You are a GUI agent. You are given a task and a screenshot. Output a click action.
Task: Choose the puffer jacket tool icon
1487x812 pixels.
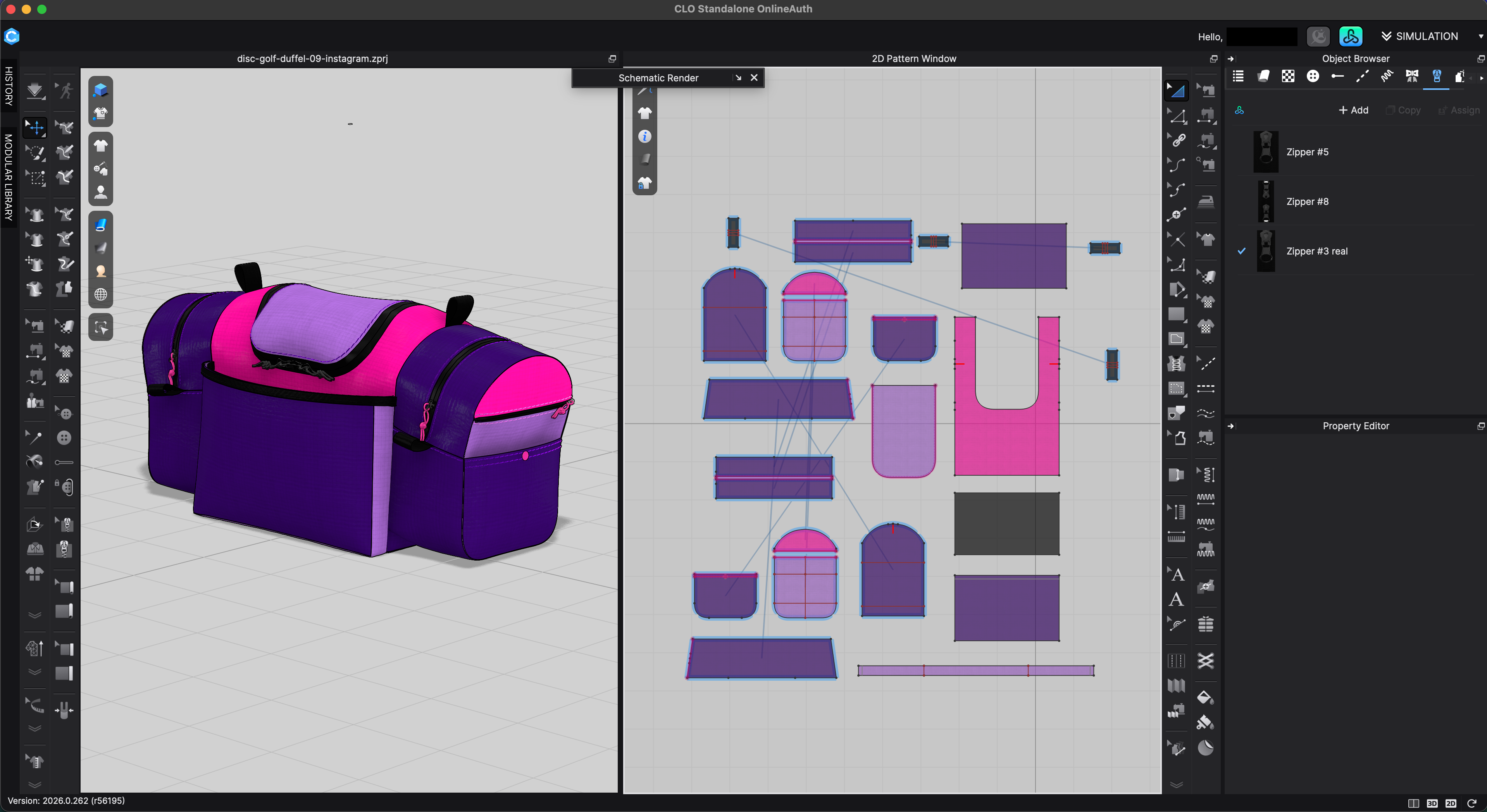pos(1206,624)
